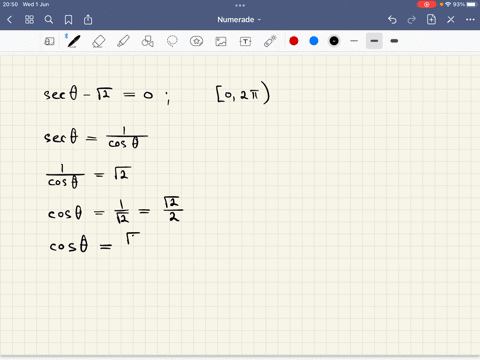Screen dimensions: 480x360
Task: Select the Shapes tool
Action: [x=148, y=41]
